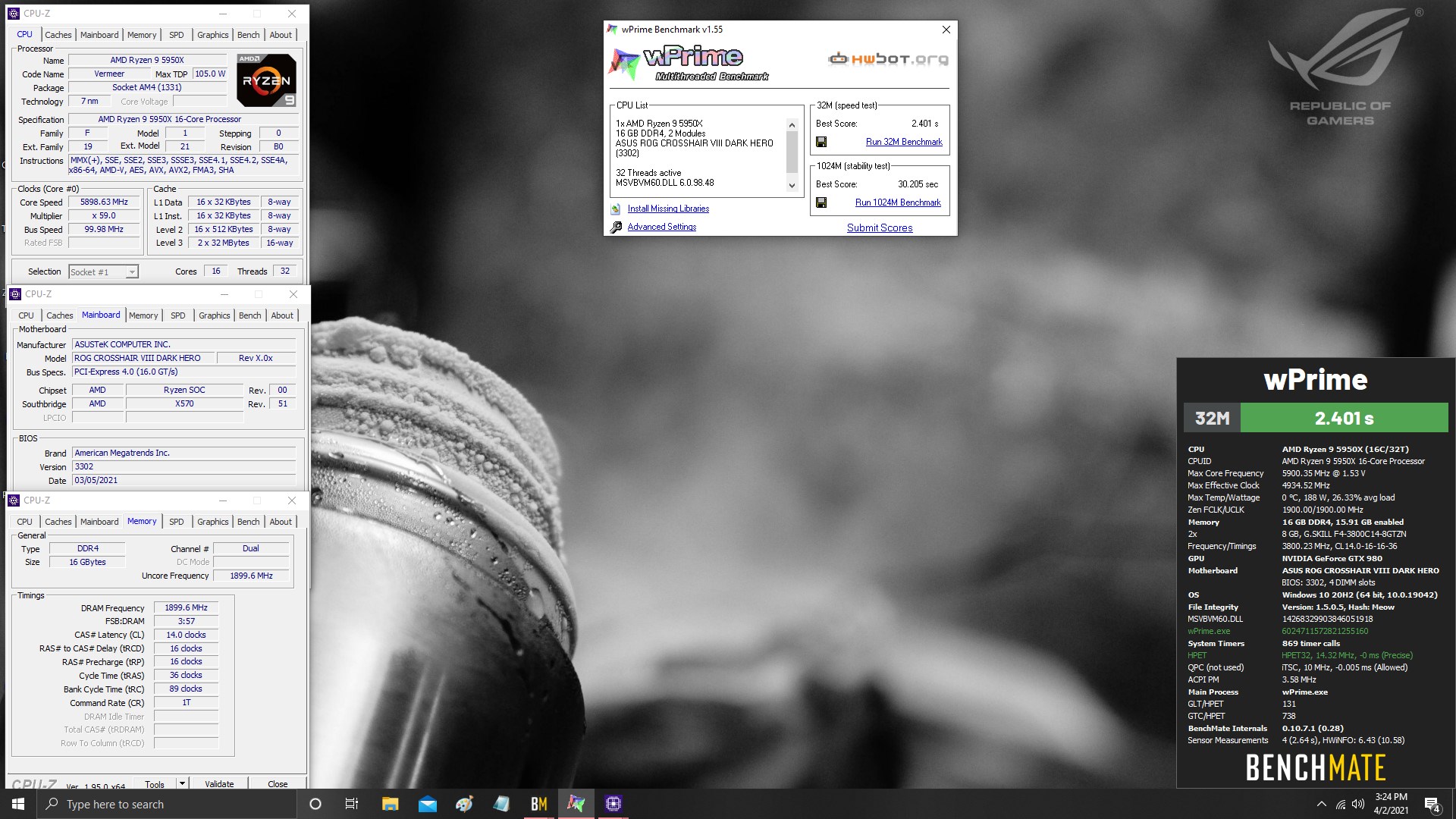Click the Validate button in CPU-Z
Viewport: 1456px width, 819px height.
point(219,783)
